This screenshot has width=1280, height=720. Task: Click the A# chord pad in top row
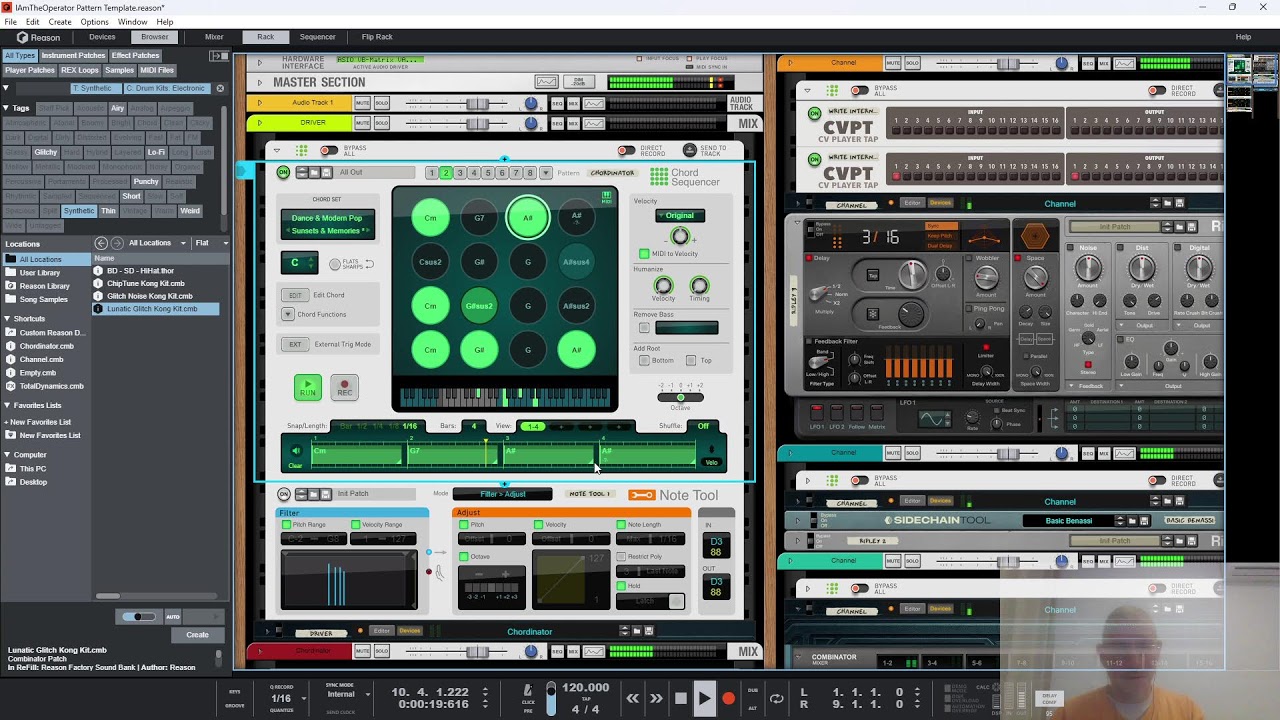pos(528,218)
